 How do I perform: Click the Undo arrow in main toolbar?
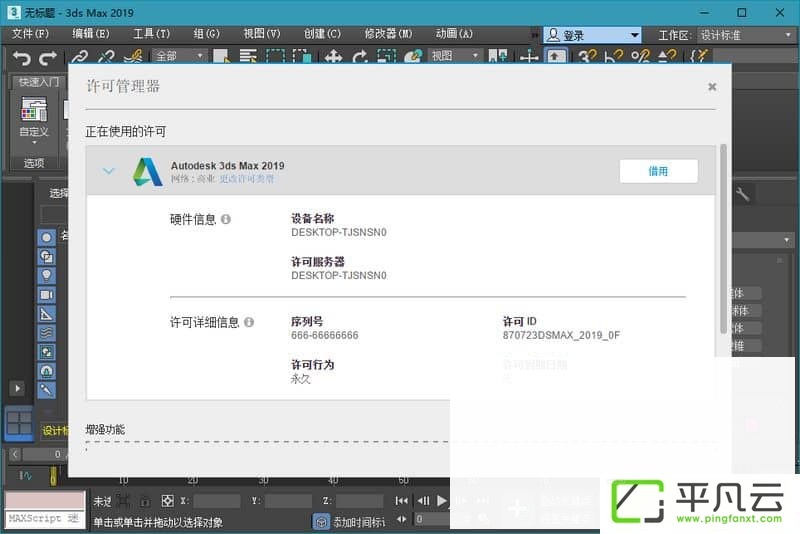pos(21,57)
